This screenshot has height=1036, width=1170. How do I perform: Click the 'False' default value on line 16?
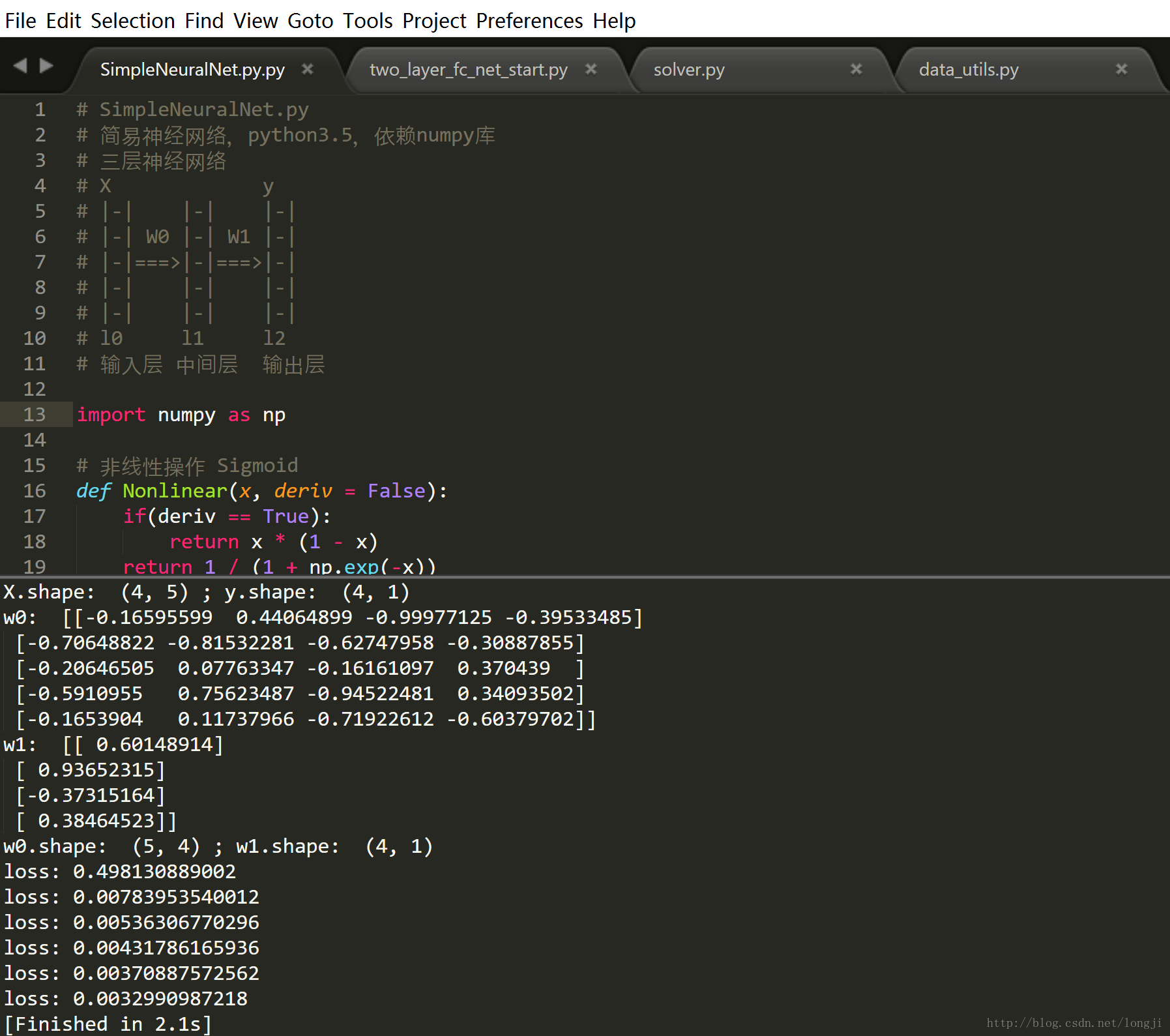396,491
